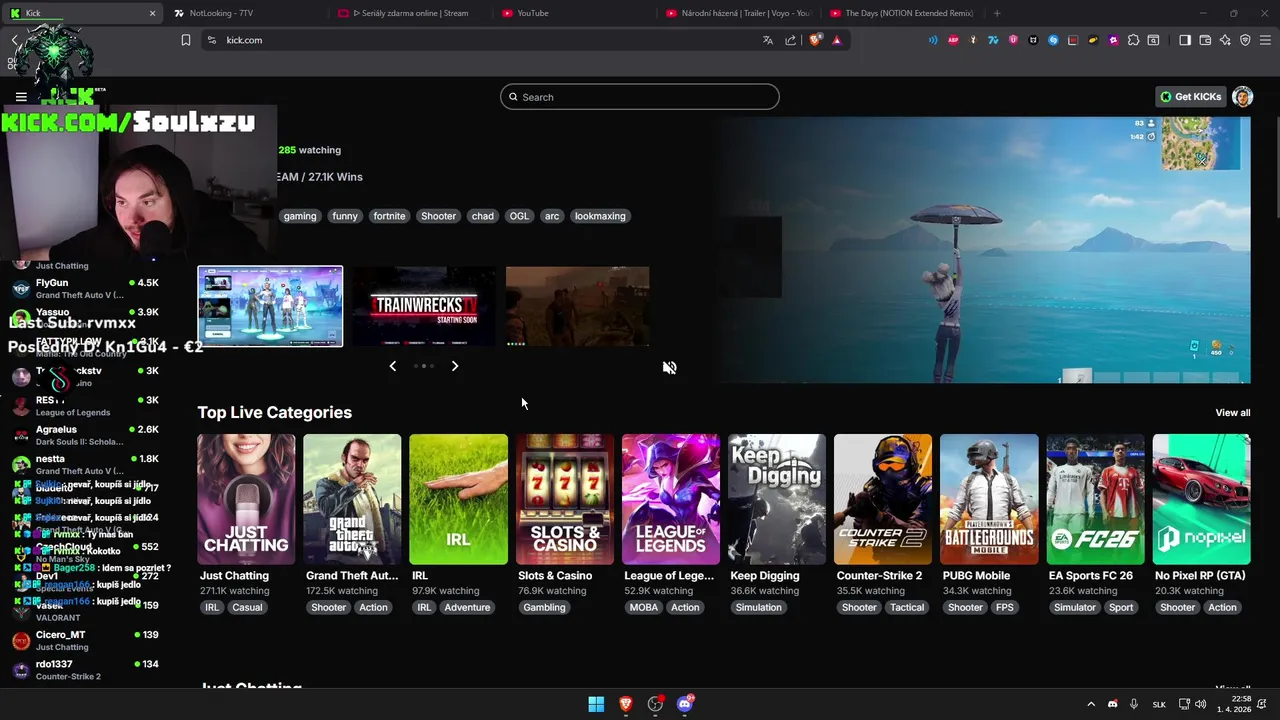Open the Brave Wallet icon
The image size is (1280, 720).
pyautogui.click(x=1205, y=40)
